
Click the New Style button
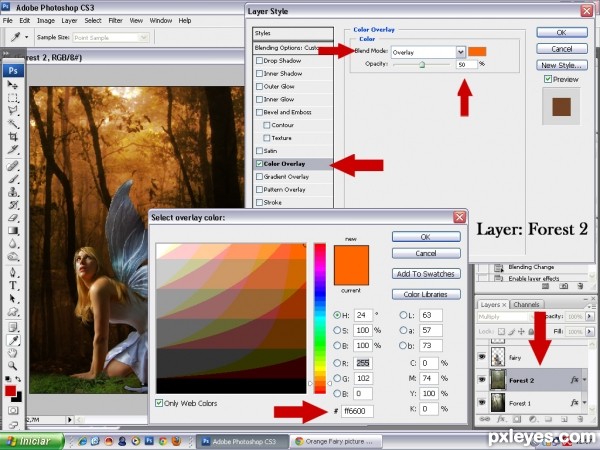tap(562, 65)
